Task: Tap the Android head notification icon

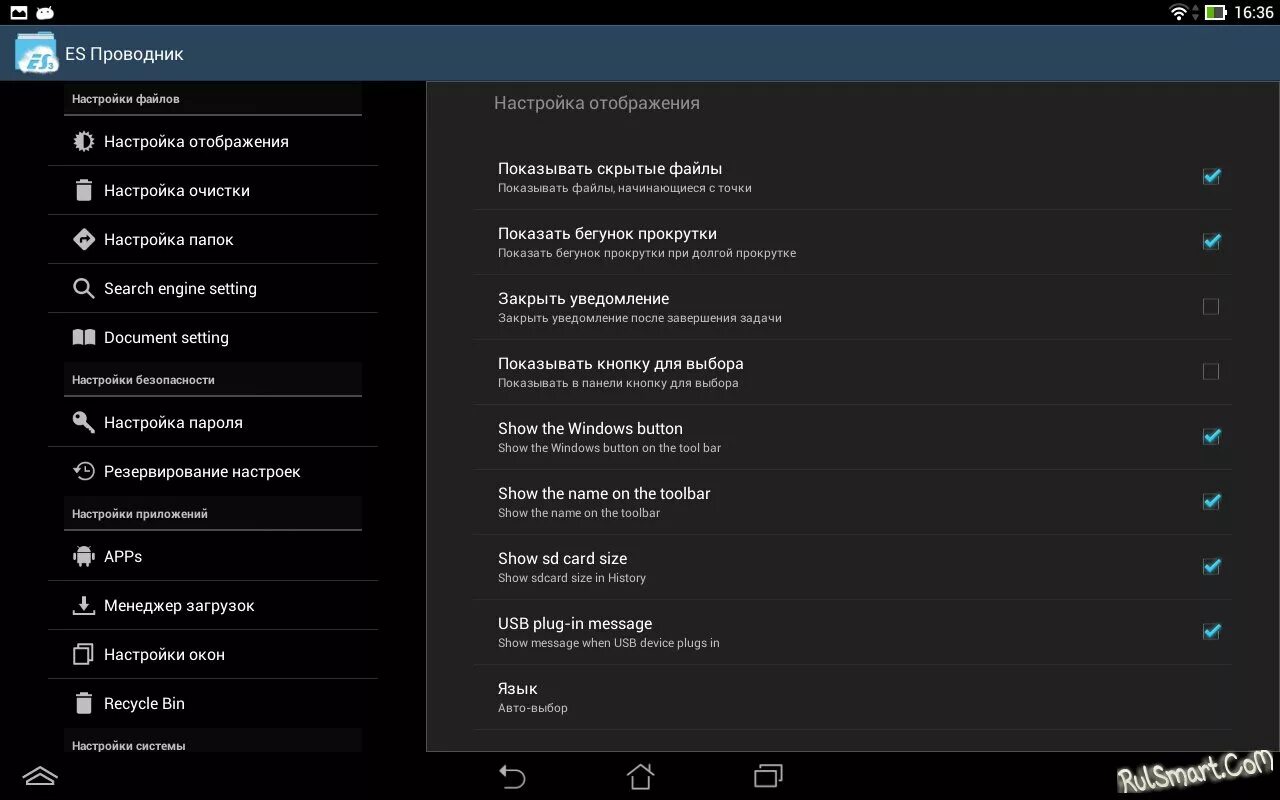Action: click(x=45, y=12)
